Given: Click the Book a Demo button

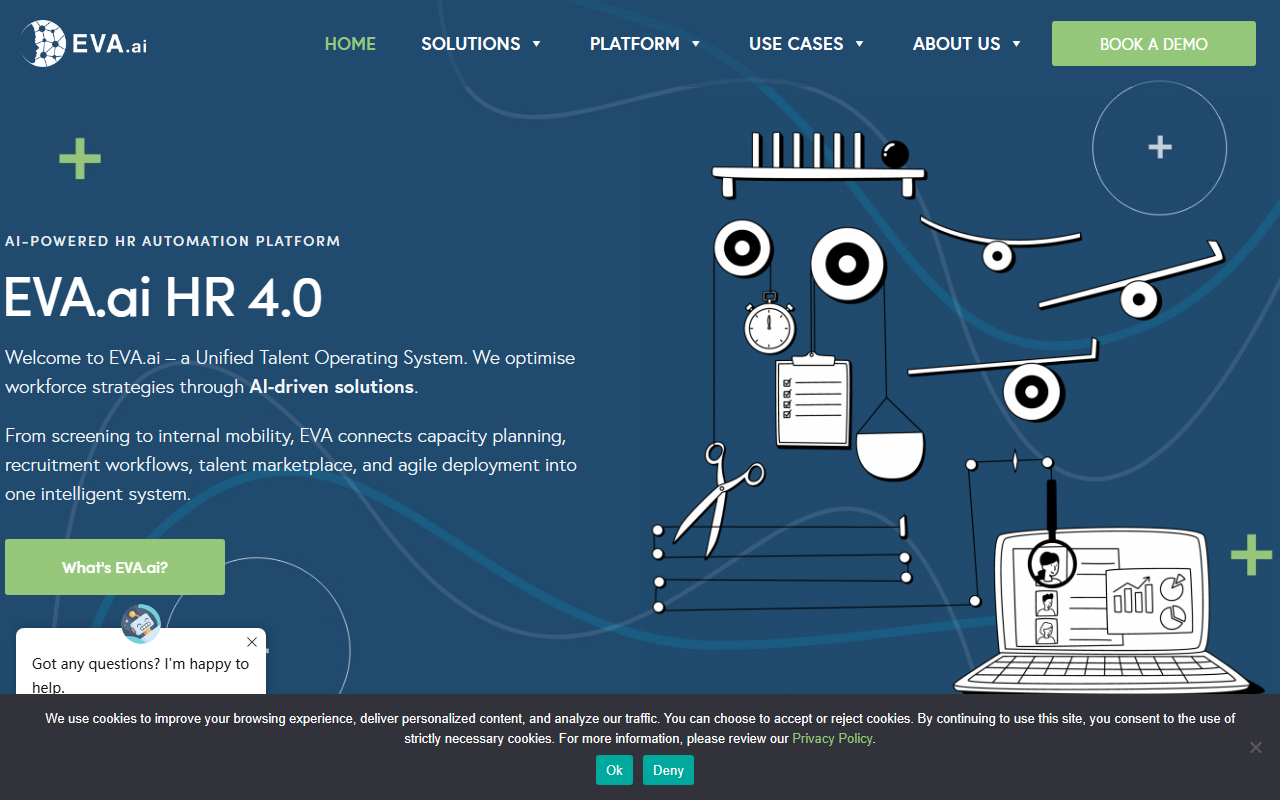Looking at the screenshot, I should [x=1154, y=44].
